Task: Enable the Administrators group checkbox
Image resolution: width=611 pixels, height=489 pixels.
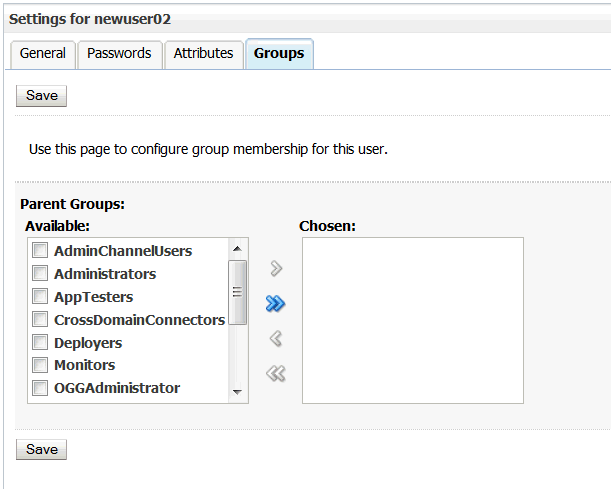Action: click(x=41, y=274)
